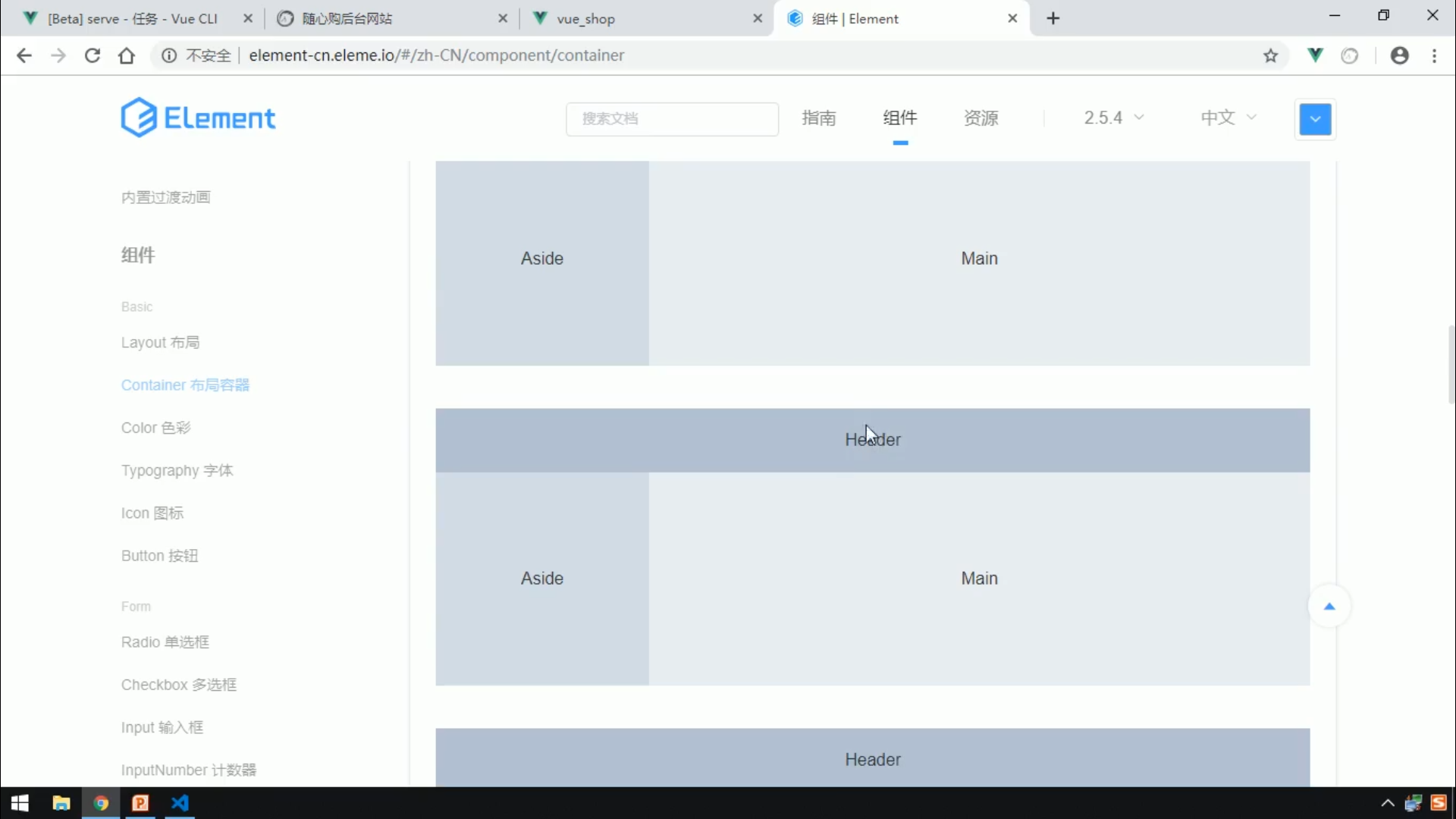The width and height of the screenshot is (1456, 819).
Task: Click the Main block in top layout
Action: [x=980, y=263]
